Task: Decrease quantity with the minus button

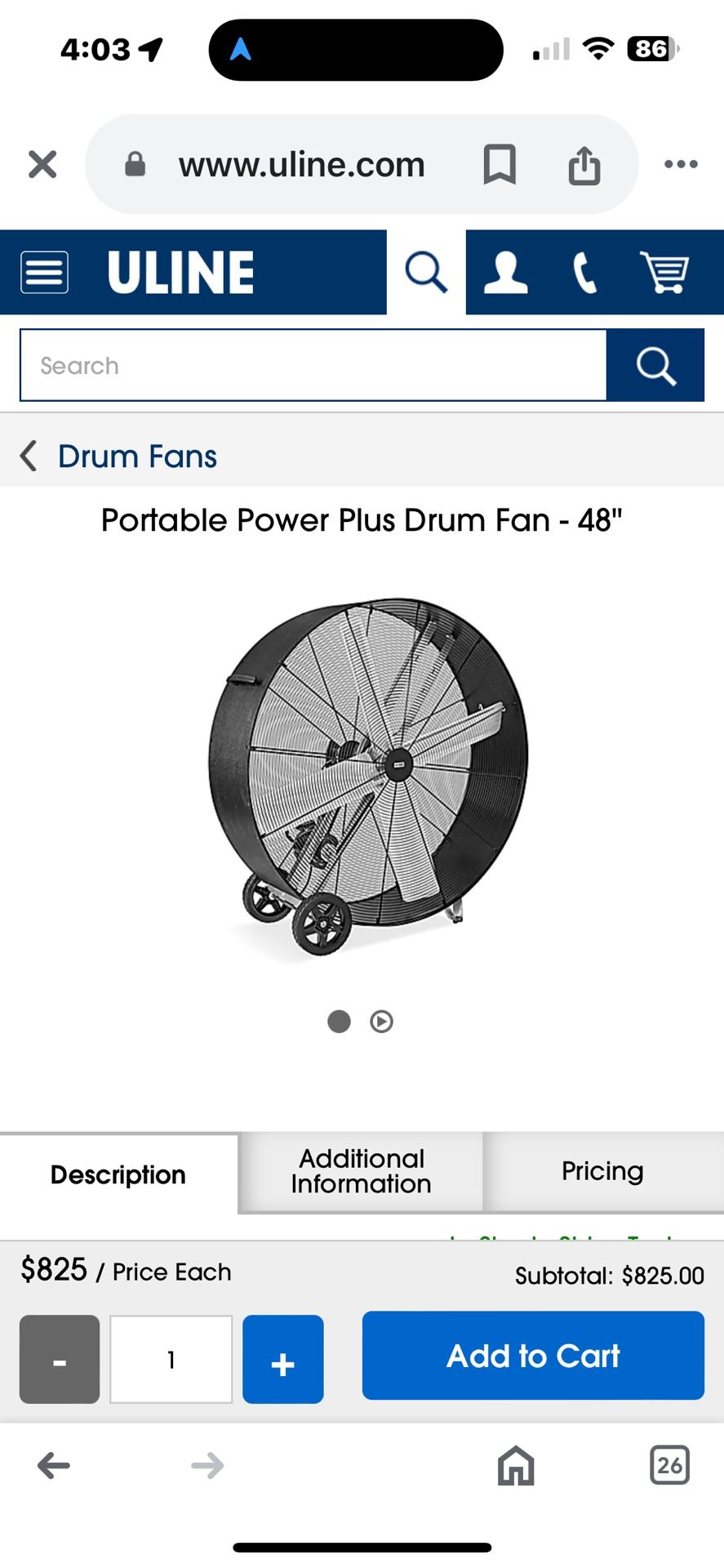Action: pyautogui.click(x=60, y=1359)
